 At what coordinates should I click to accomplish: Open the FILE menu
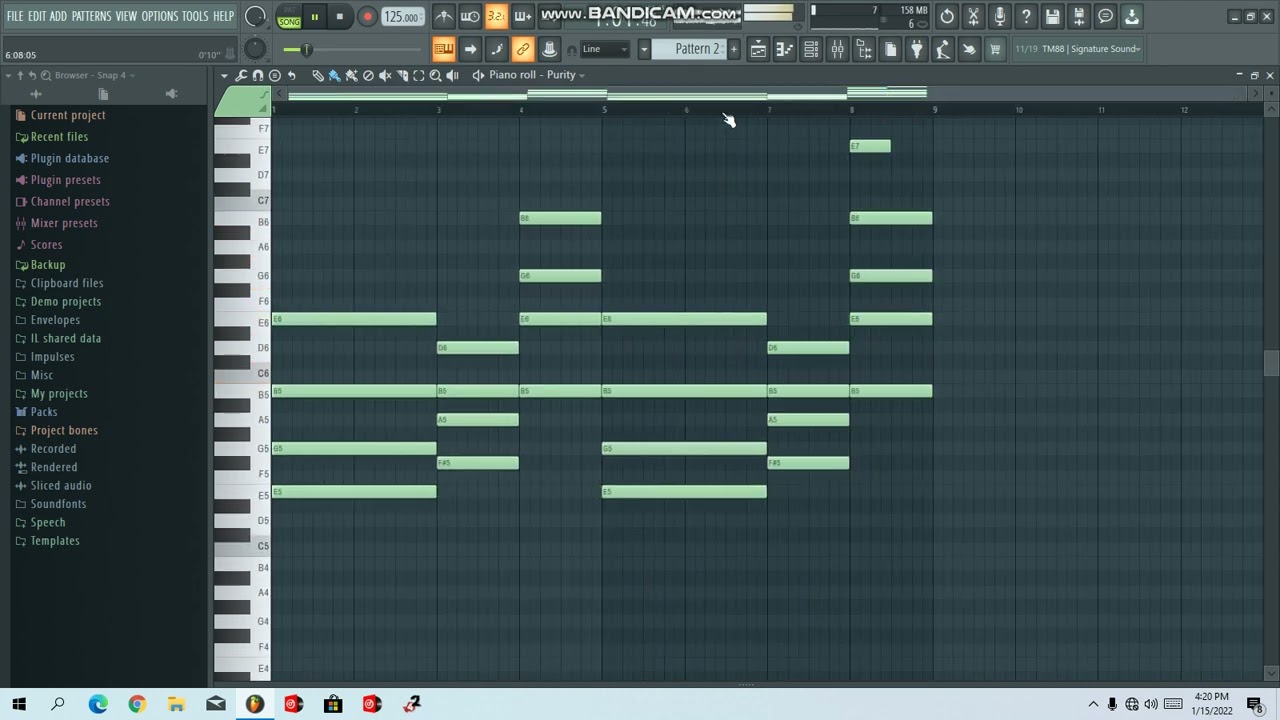[x=15, y=16]
